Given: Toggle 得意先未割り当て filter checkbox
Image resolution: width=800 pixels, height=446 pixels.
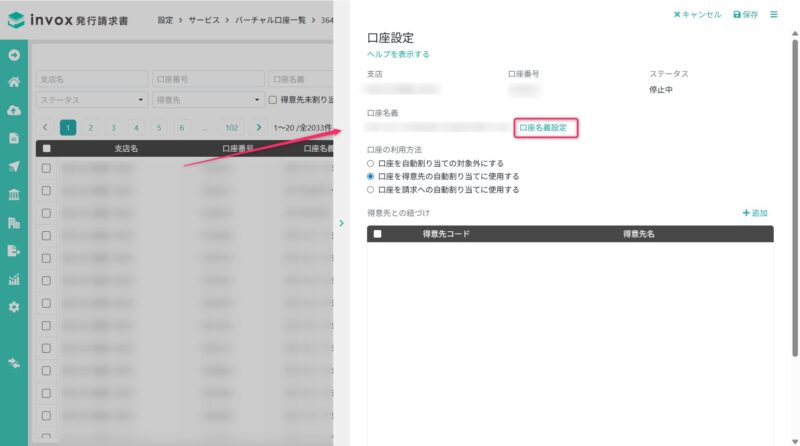Looking at the screenshot, I should point(273,100).
